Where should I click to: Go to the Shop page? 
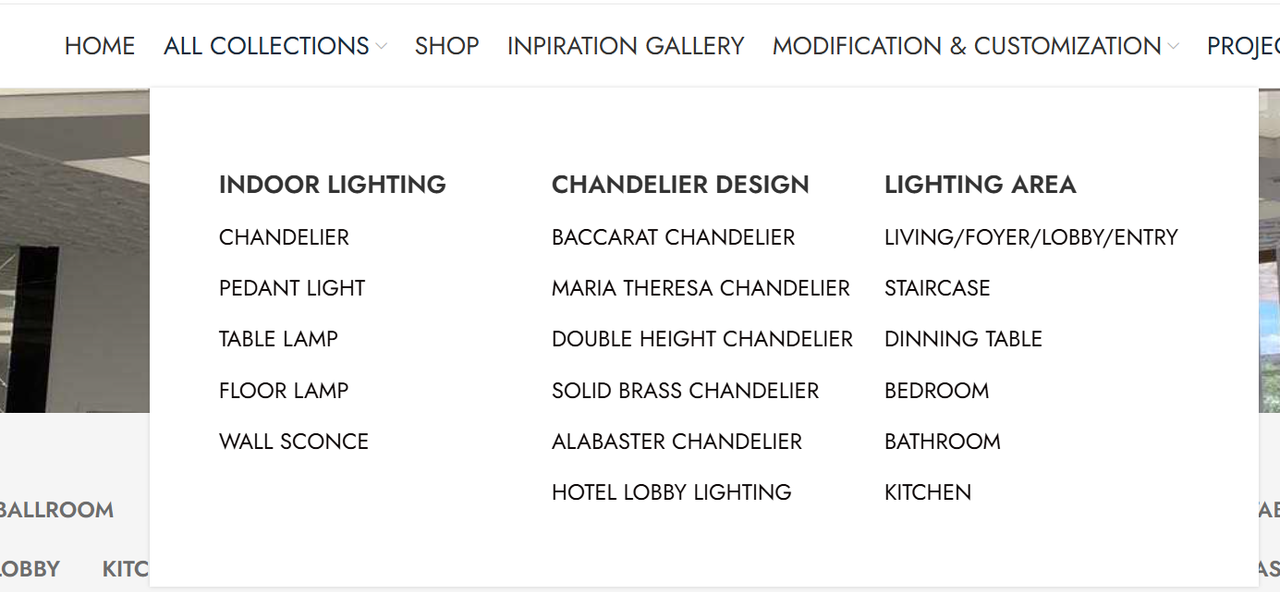coord(446,46)
